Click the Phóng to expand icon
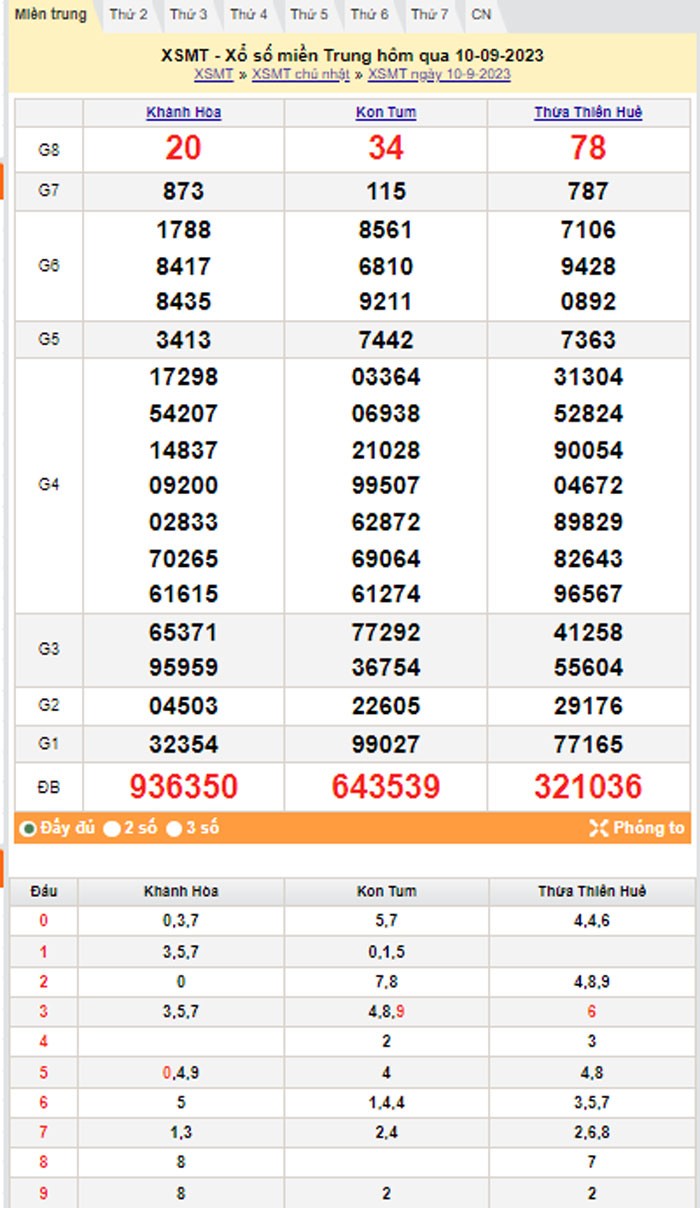The image size is (700, 1208). (x=599, y=827)
